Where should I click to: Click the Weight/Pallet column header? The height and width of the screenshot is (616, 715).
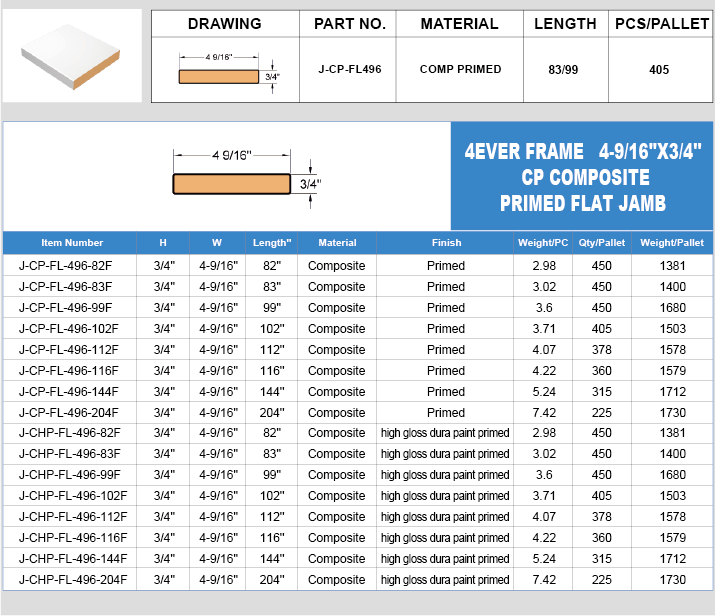[x=672, y=243]
